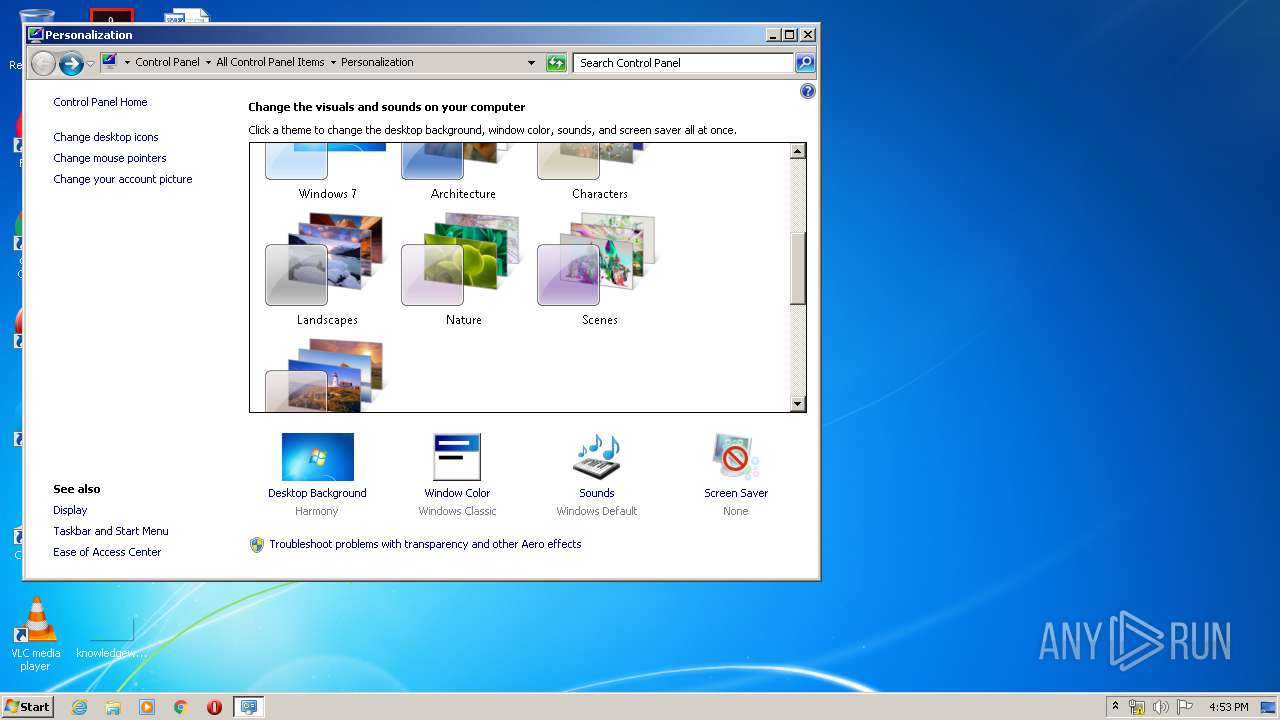Show hidden system tray icons
The image size is (1280, 720).
(1116, 707)
